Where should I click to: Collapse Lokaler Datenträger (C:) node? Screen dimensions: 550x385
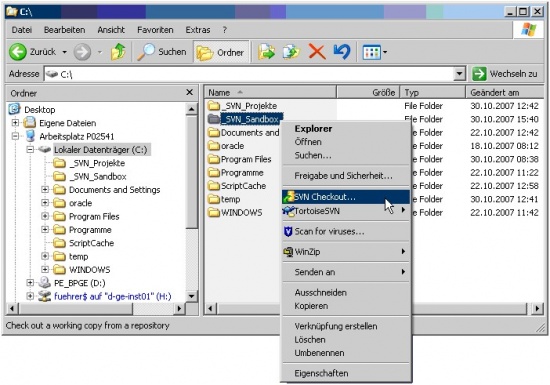coord(30,149)
